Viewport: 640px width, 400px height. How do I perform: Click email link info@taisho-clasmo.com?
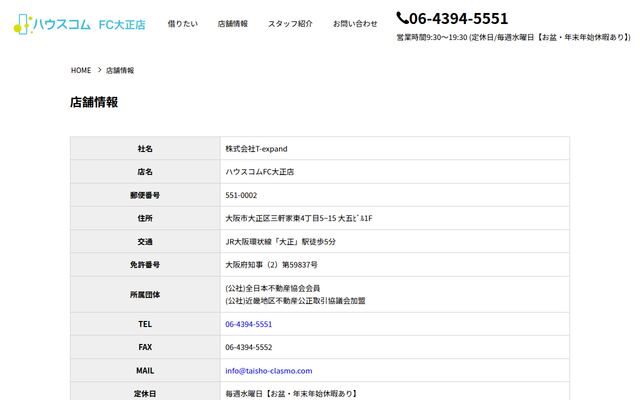[x=269, y=371]
